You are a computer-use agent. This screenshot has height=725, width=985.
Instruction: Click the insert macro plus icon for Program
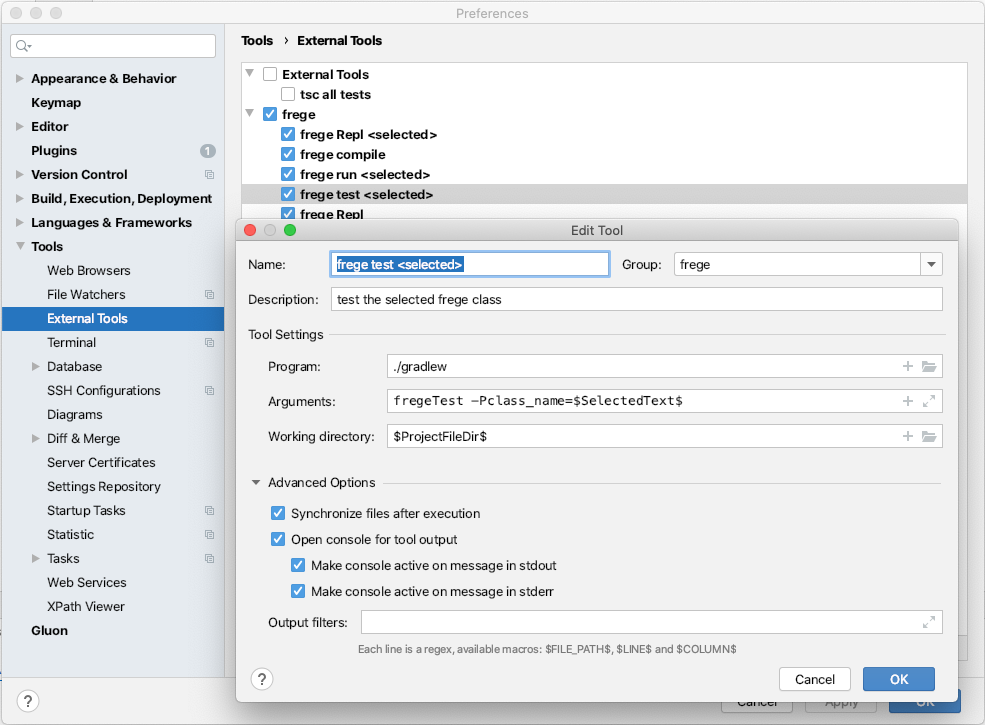[x=908, y=366]
